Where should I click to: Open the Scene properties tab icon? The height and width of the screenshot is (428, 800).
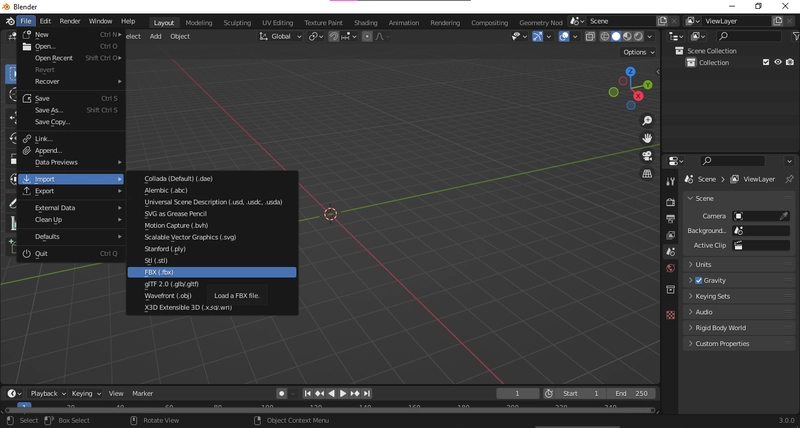[670, 251]
